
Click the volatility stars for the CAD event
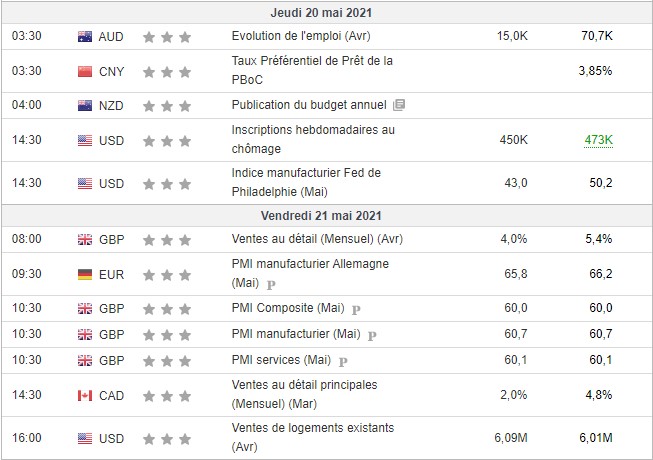click(166, 395)
